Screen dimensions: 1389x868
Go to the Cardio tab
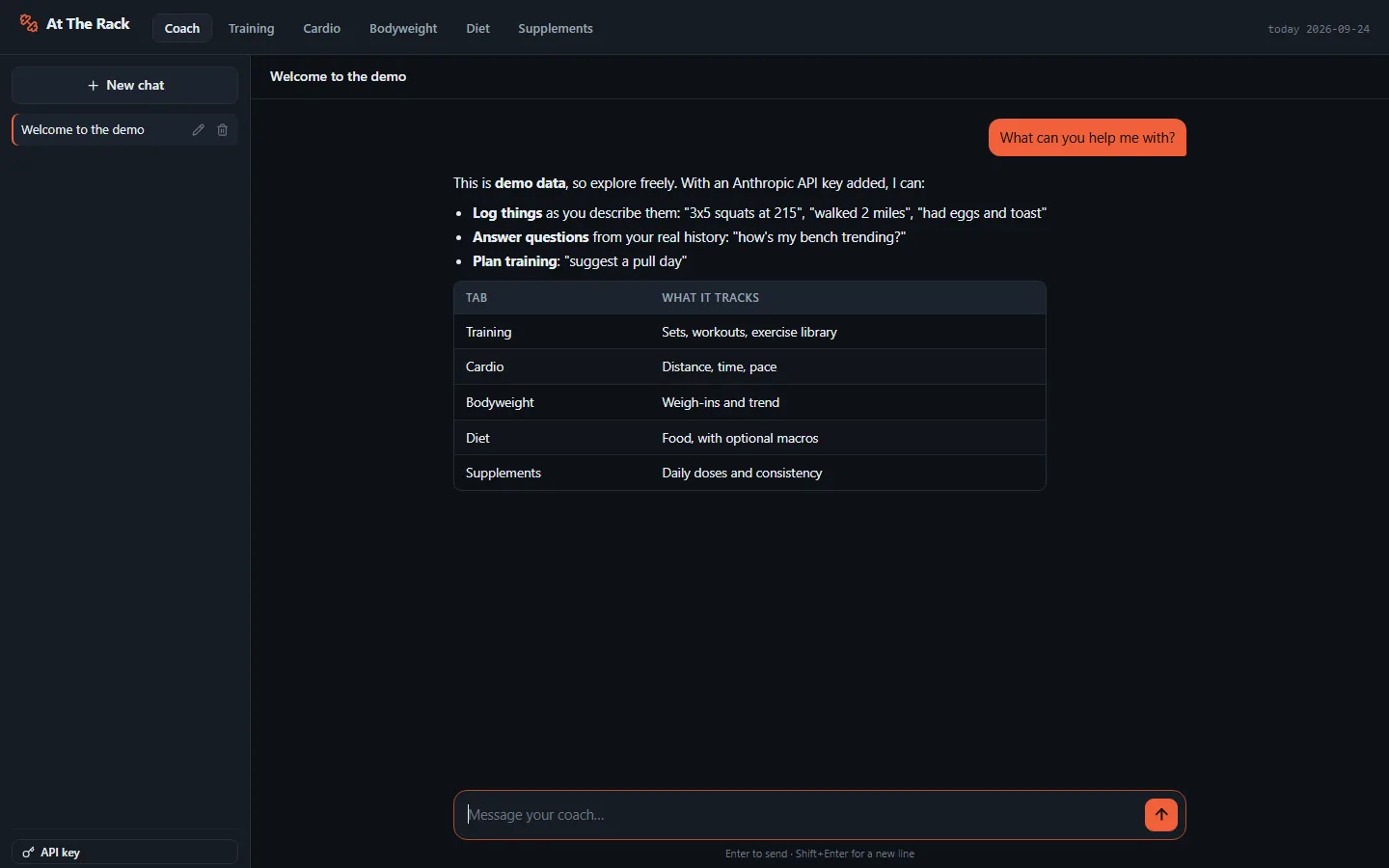[x=322, y=28]
